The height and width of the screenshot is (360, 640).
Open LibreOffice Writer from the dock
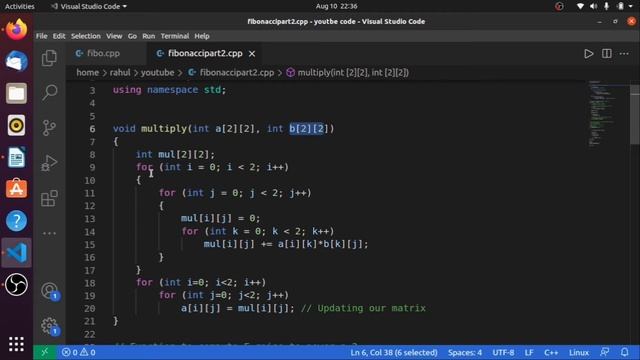point(16,157)
